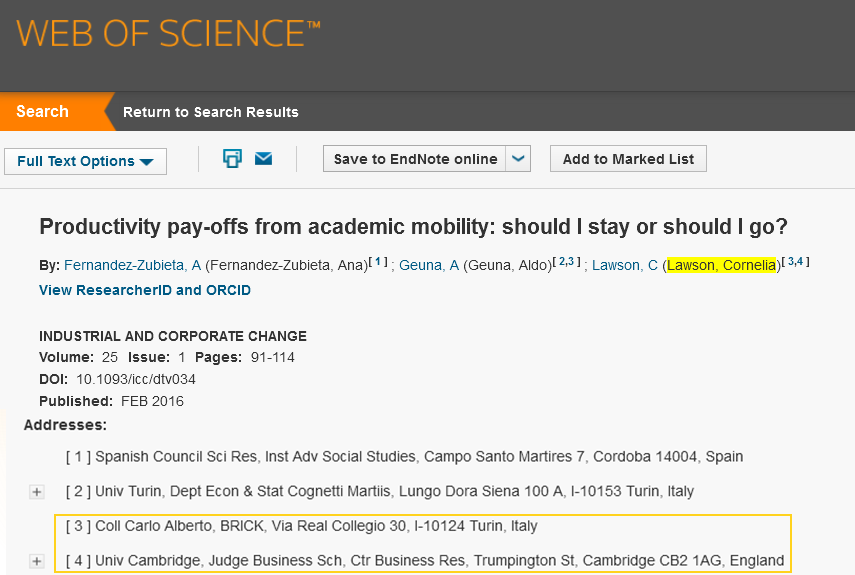The width and height of the screenshot is (855, 575).
Task: Click Add to Marked List button
Action: point(628,159)
